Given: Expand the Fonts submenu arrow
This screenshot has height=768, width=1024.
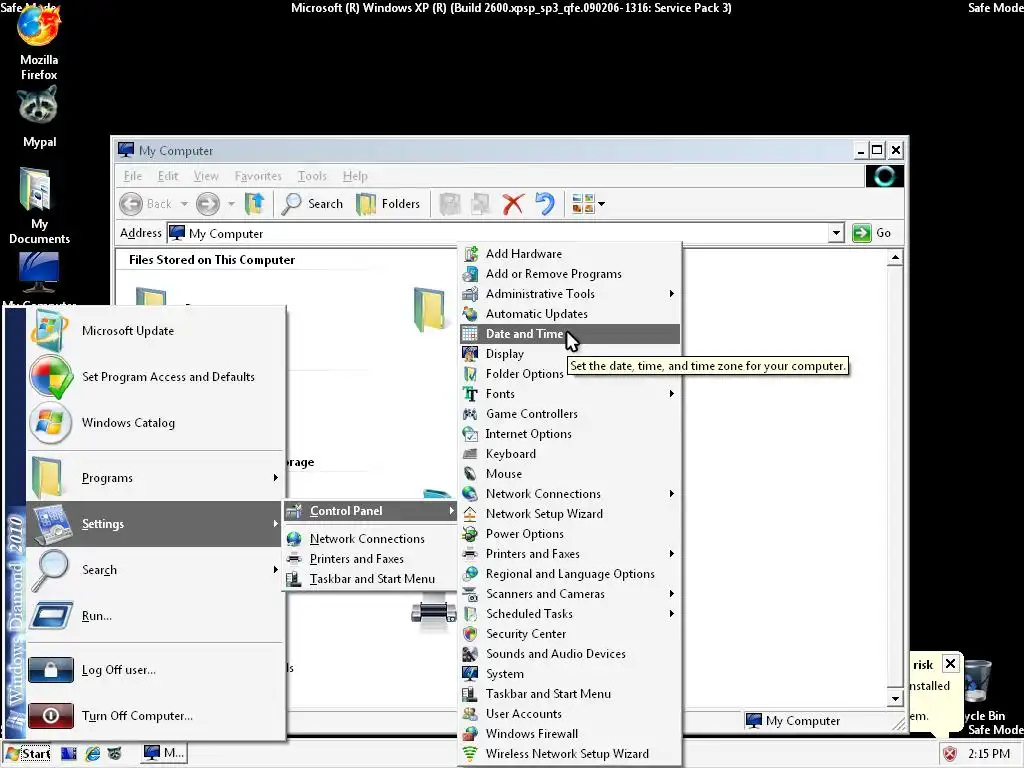Looking at the screenshot, I should (x=671, y=394).
